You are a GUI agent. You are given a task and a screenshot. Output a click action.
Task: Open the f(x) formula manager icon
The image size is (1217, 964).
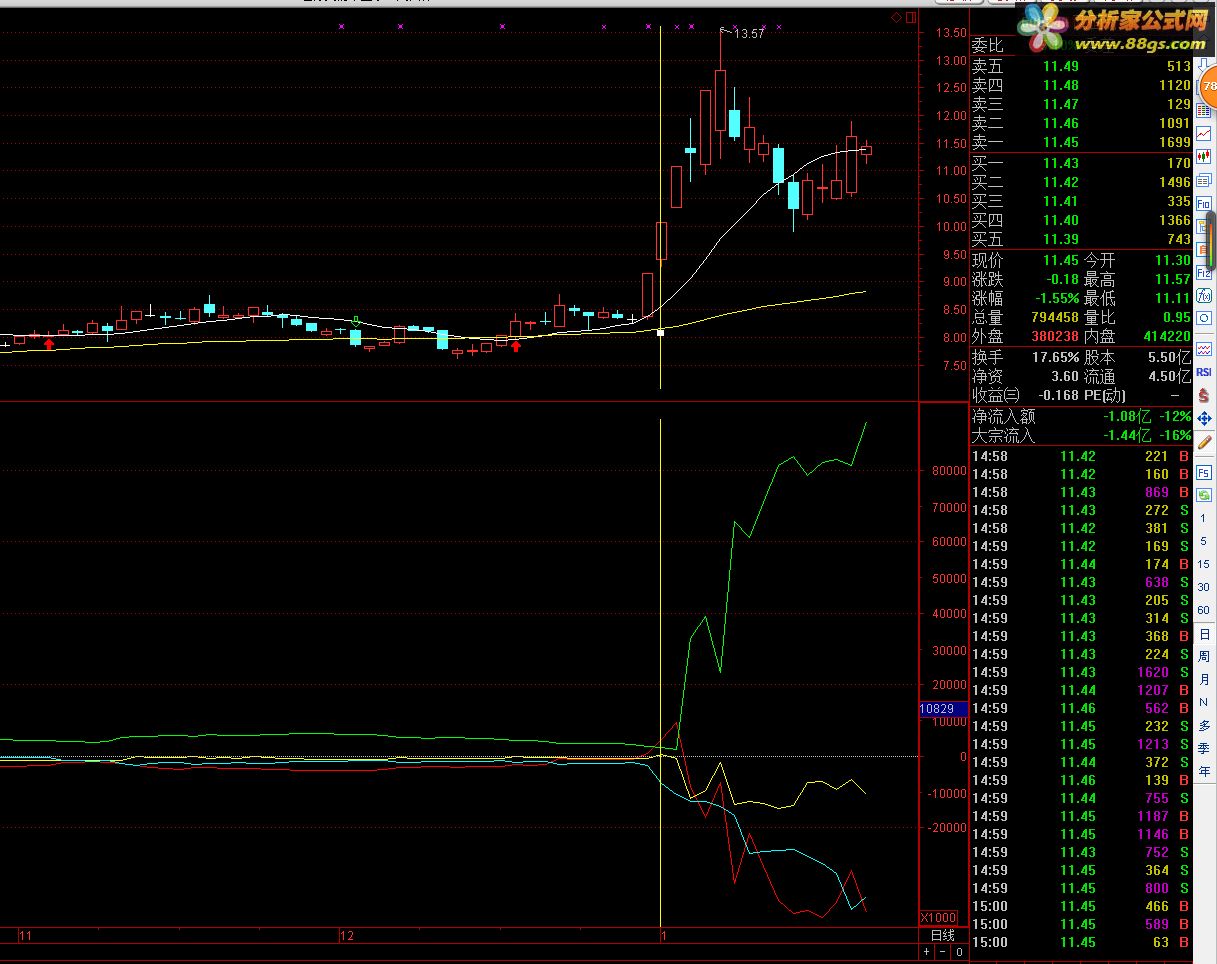1204,295
